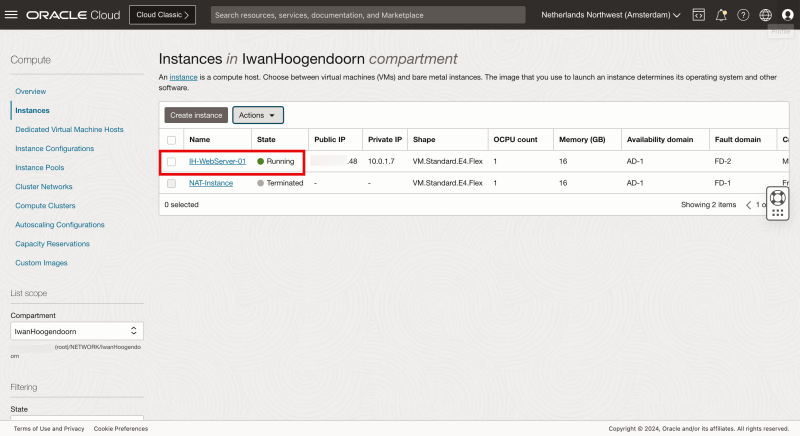Open the help question mark icon
800x436 pixels.
click(x=743, y=15)
